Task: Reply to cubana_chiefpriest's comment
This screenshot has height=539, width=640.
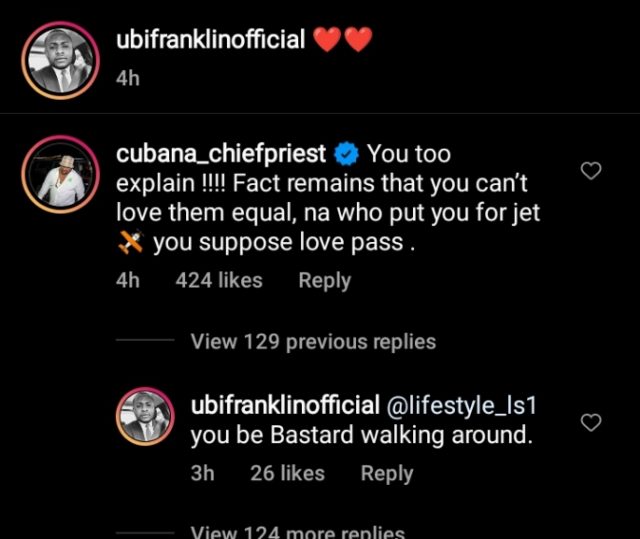Action: [x=324, y=281]
